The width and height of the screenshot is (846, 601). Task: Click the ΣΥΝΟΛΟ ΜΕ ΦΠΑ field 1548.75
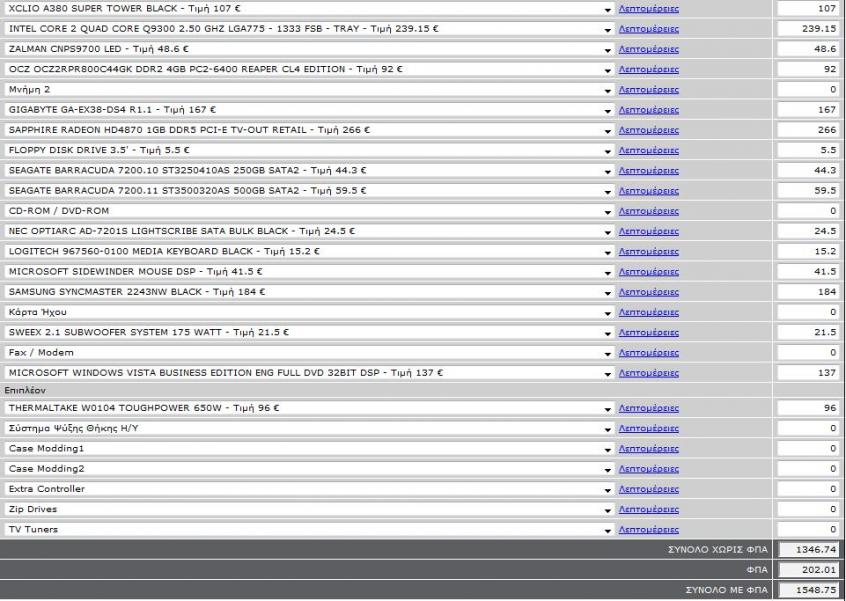pos(808,590)
